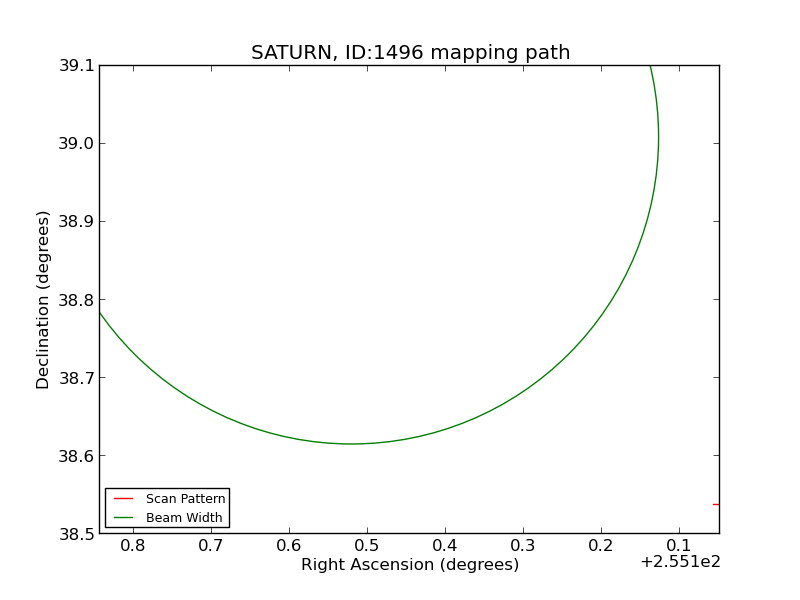Click the axis offset text '+2.551e2'
Viewport: 800px width, 600px height.
681,562
